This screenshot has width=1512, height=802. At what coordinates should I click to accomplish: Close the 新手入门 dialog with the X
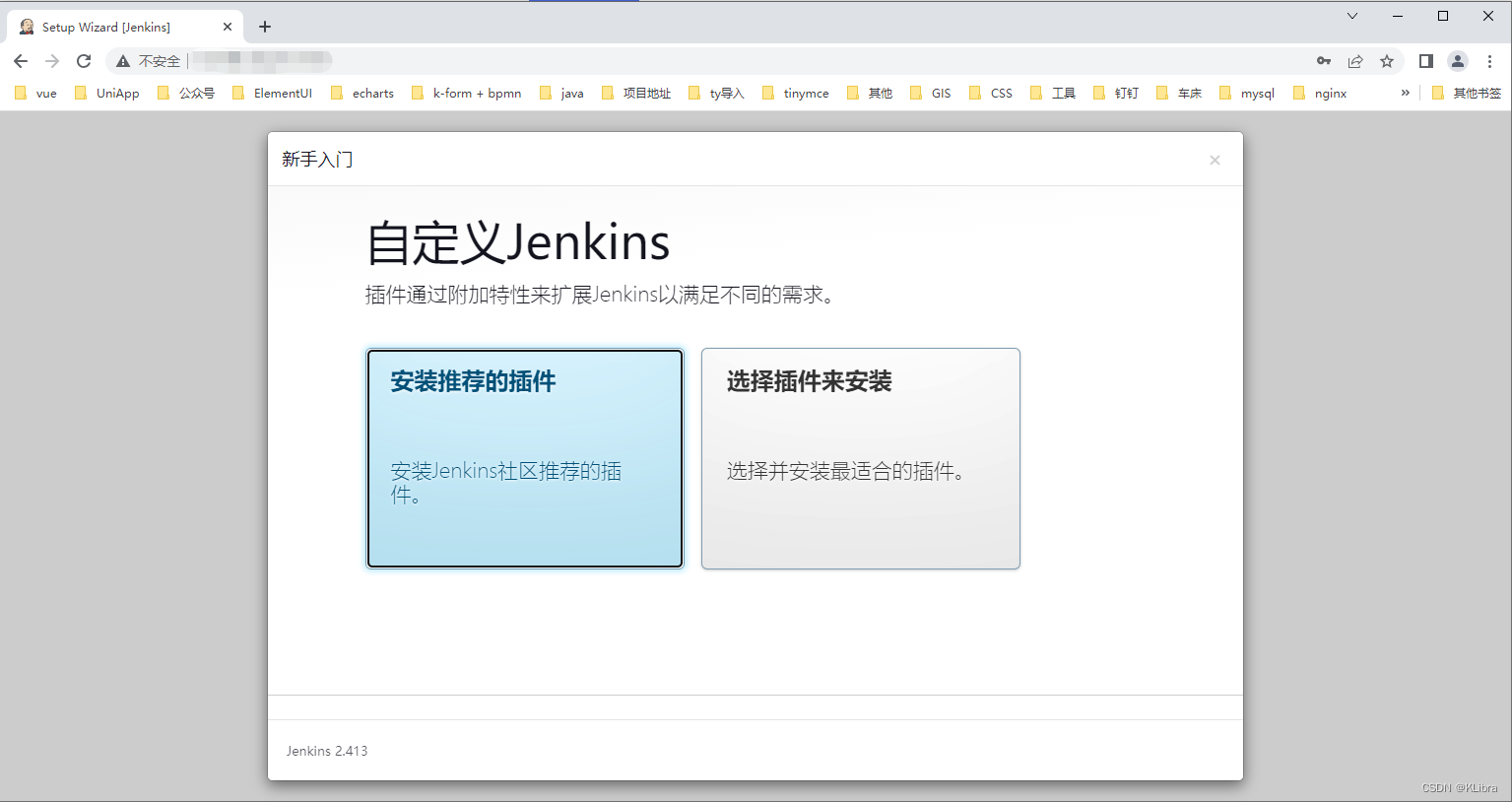(1215, 160)
